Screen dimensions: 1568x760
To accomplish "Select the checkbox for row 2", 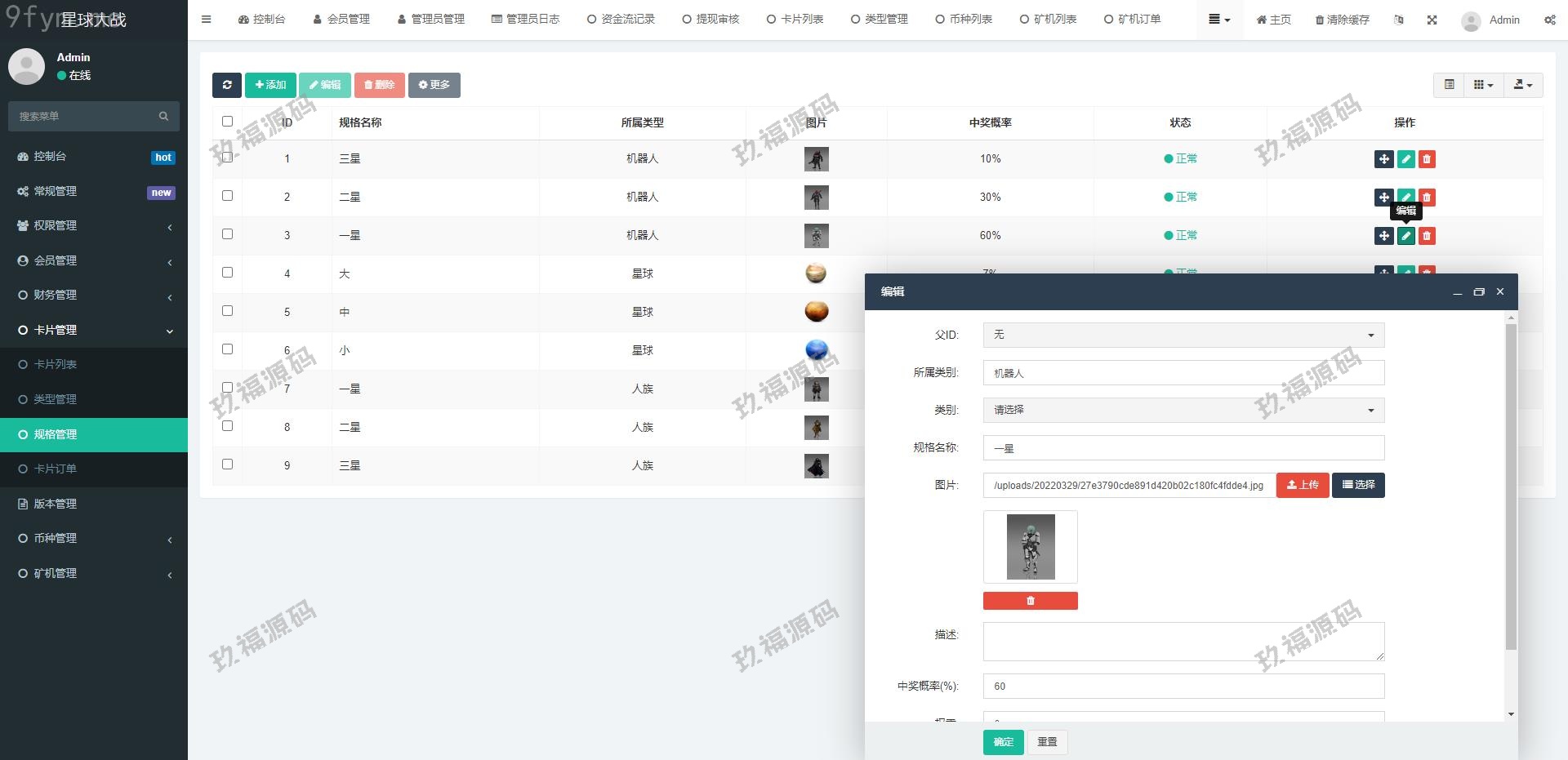I will pos(228,196).
